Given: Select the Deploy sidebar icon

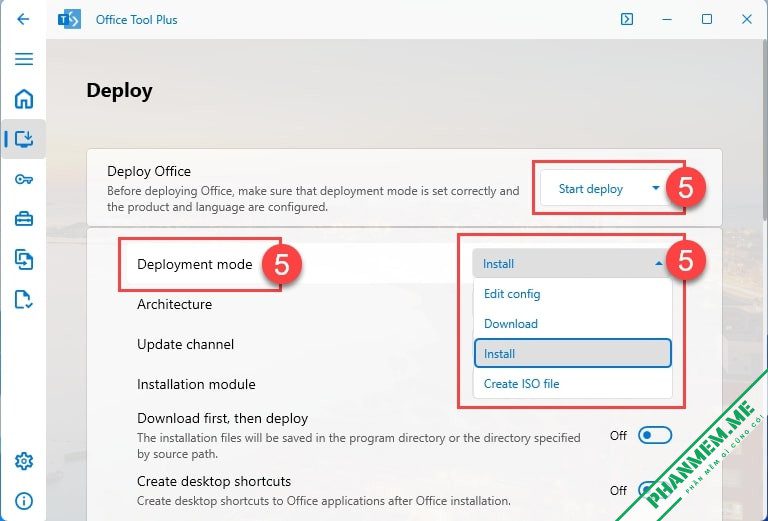Looking at the screenshot, I should 24,139.
